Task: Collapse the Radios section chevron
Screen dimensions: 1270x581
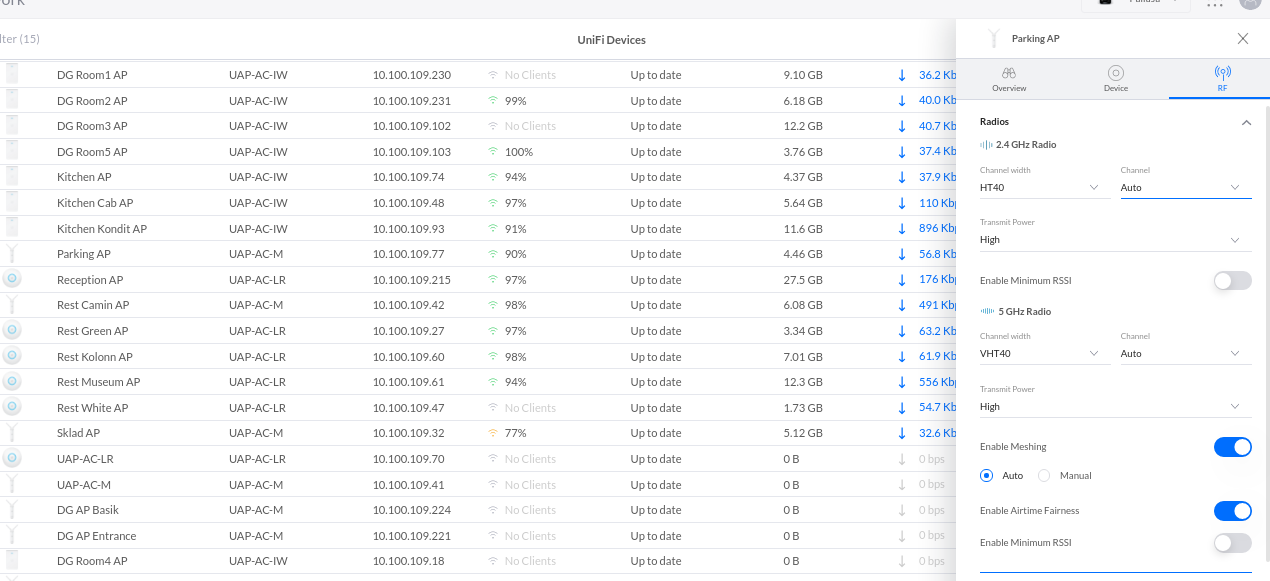Action: click(1246, 122)
